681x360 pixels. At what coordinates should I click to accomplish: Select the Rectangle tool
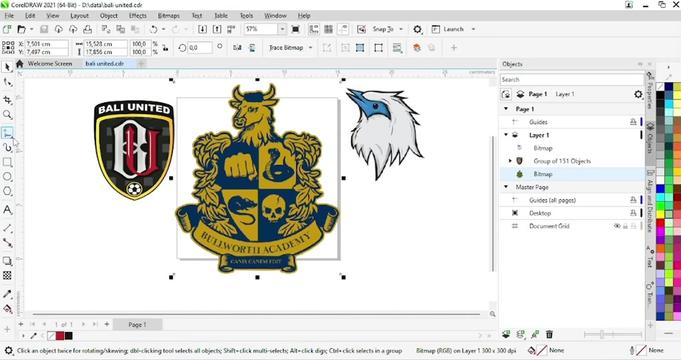click(7, 162)
